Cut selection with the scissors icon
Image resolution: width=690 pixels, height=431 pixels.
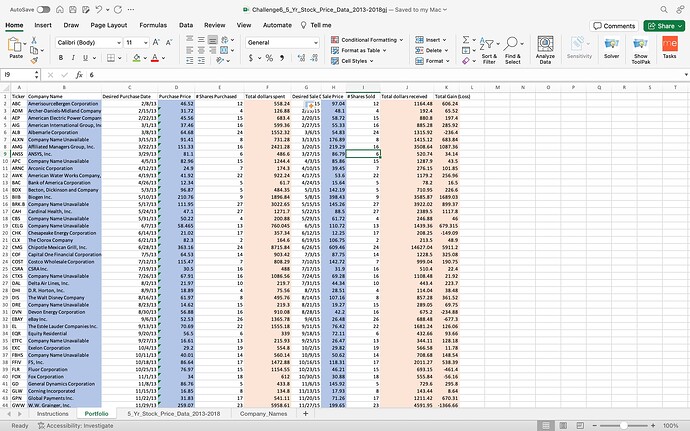pyautogui.click(x=34, y=41)
